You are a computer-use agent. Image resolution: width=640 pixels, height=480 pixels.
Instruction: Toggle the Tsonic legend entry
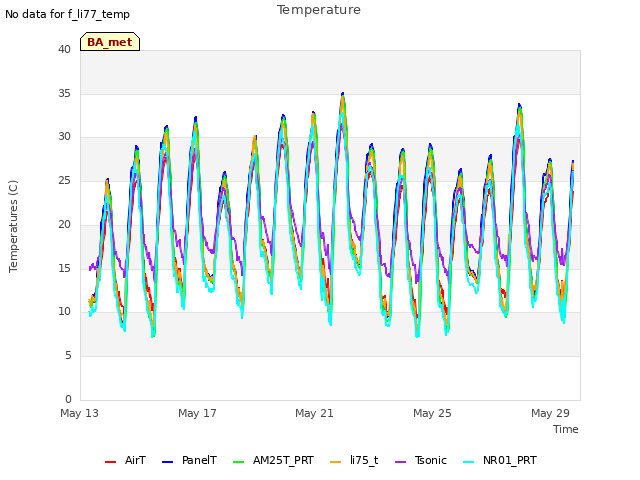click(421, 461)
